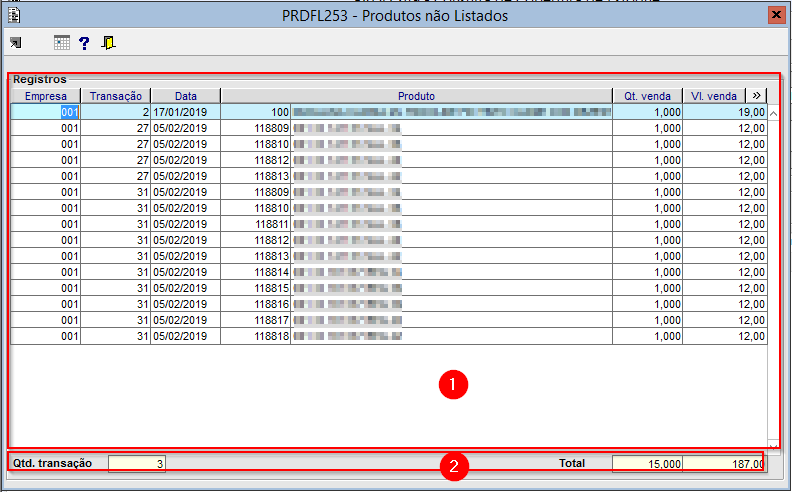
Task: Select product code cell 100
Action: tap(256, 112)
